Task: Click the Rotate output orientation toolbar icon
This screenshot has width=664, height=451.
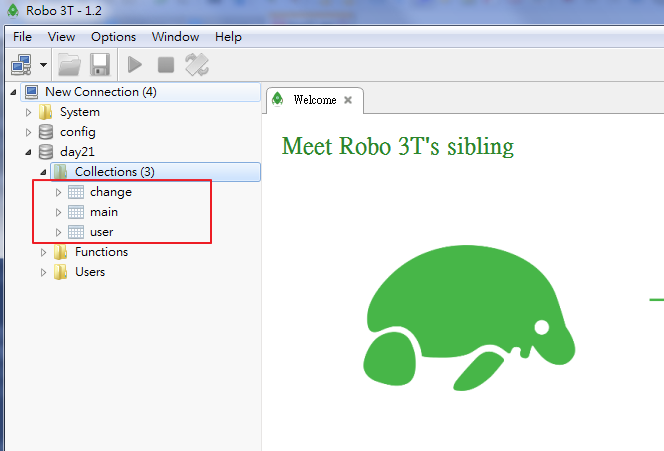Action: click(x=197, y=65)
